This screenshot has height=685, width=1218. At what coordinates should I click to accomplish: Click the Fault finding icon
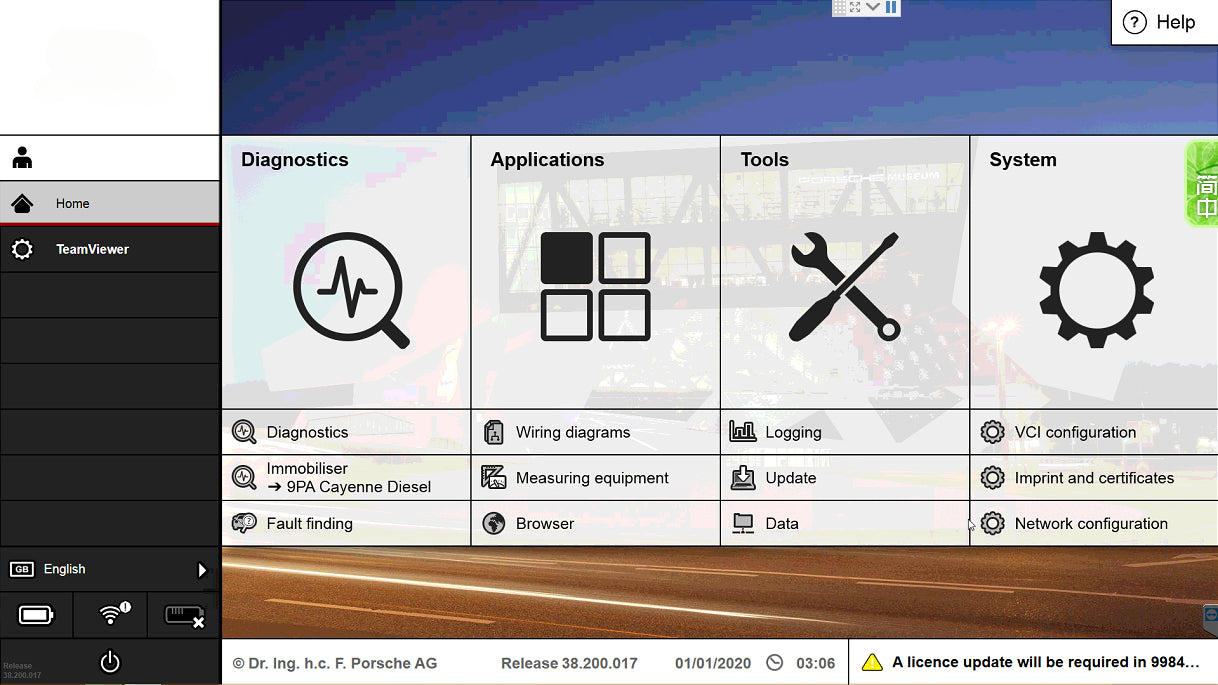(x=244, y=523)
